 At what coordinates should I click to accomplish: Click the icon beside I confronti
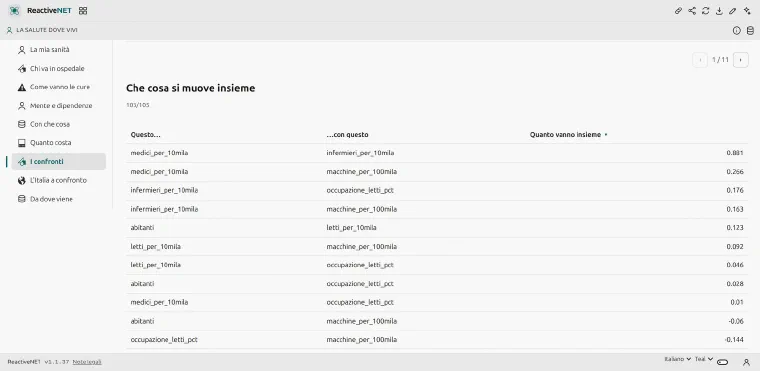[x=21, y=161]
